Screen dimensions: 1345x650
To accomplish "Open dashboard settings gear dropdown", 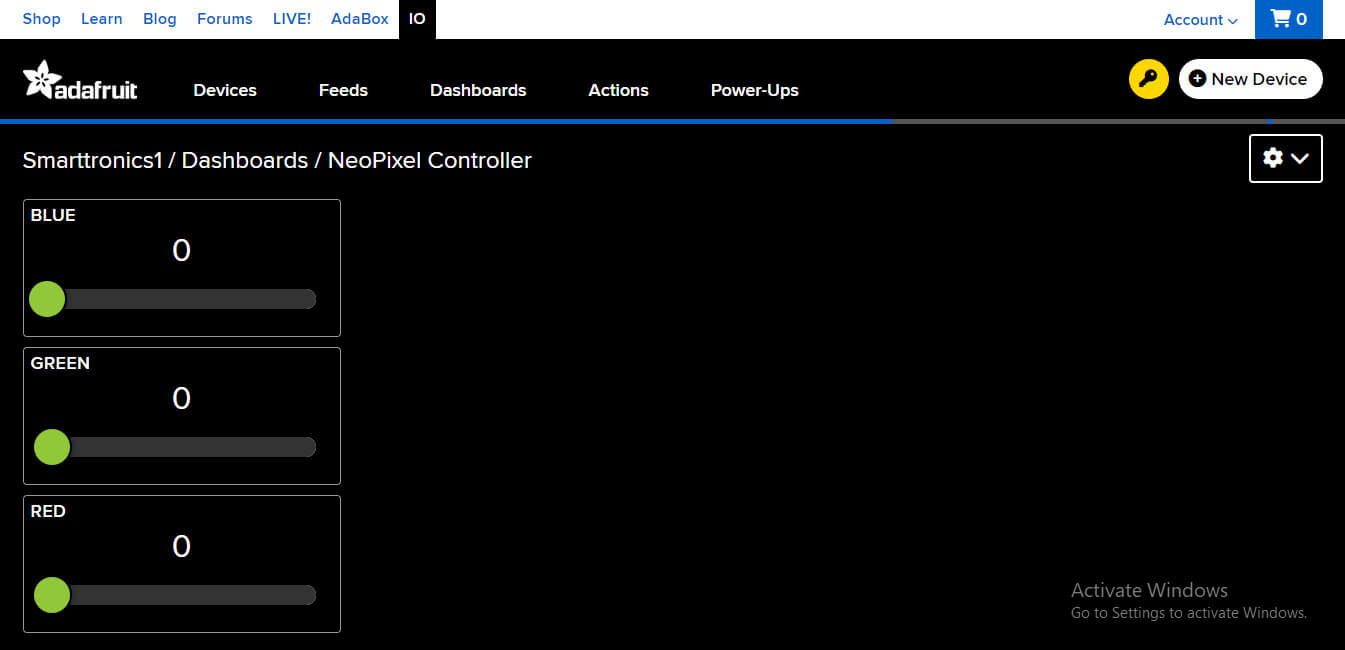I will pyautogui.click(x=1285, y=158).
